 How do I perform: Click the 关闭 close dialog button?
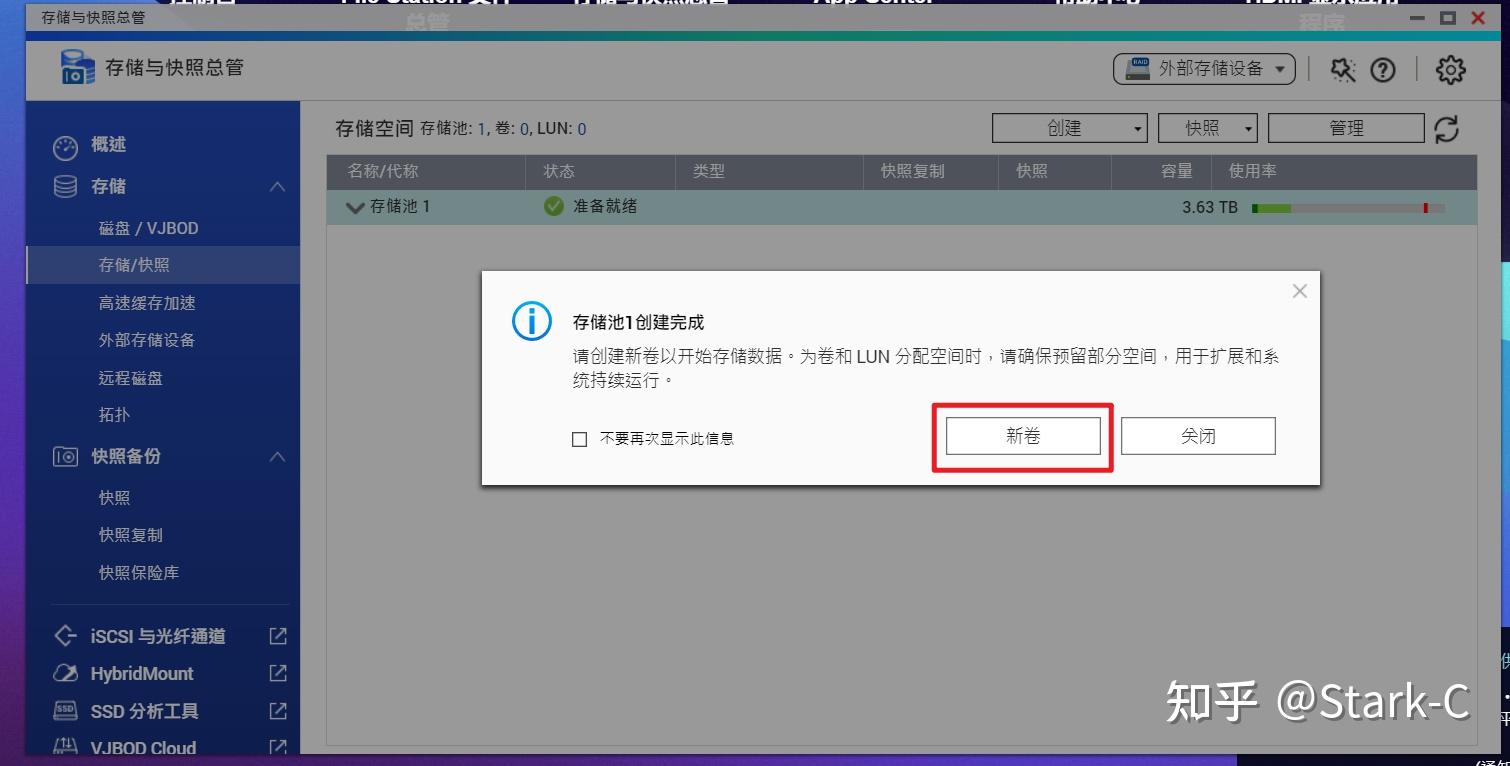point(1197,435)
